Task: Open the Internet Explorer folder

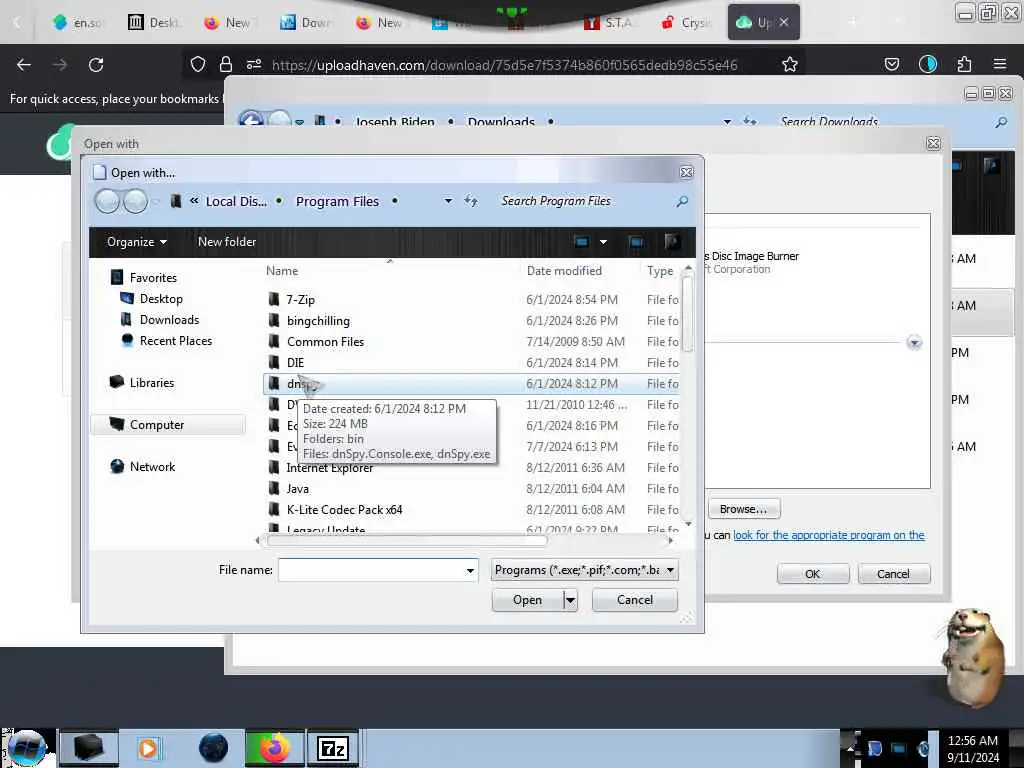Action: click(x=330, y=468)
